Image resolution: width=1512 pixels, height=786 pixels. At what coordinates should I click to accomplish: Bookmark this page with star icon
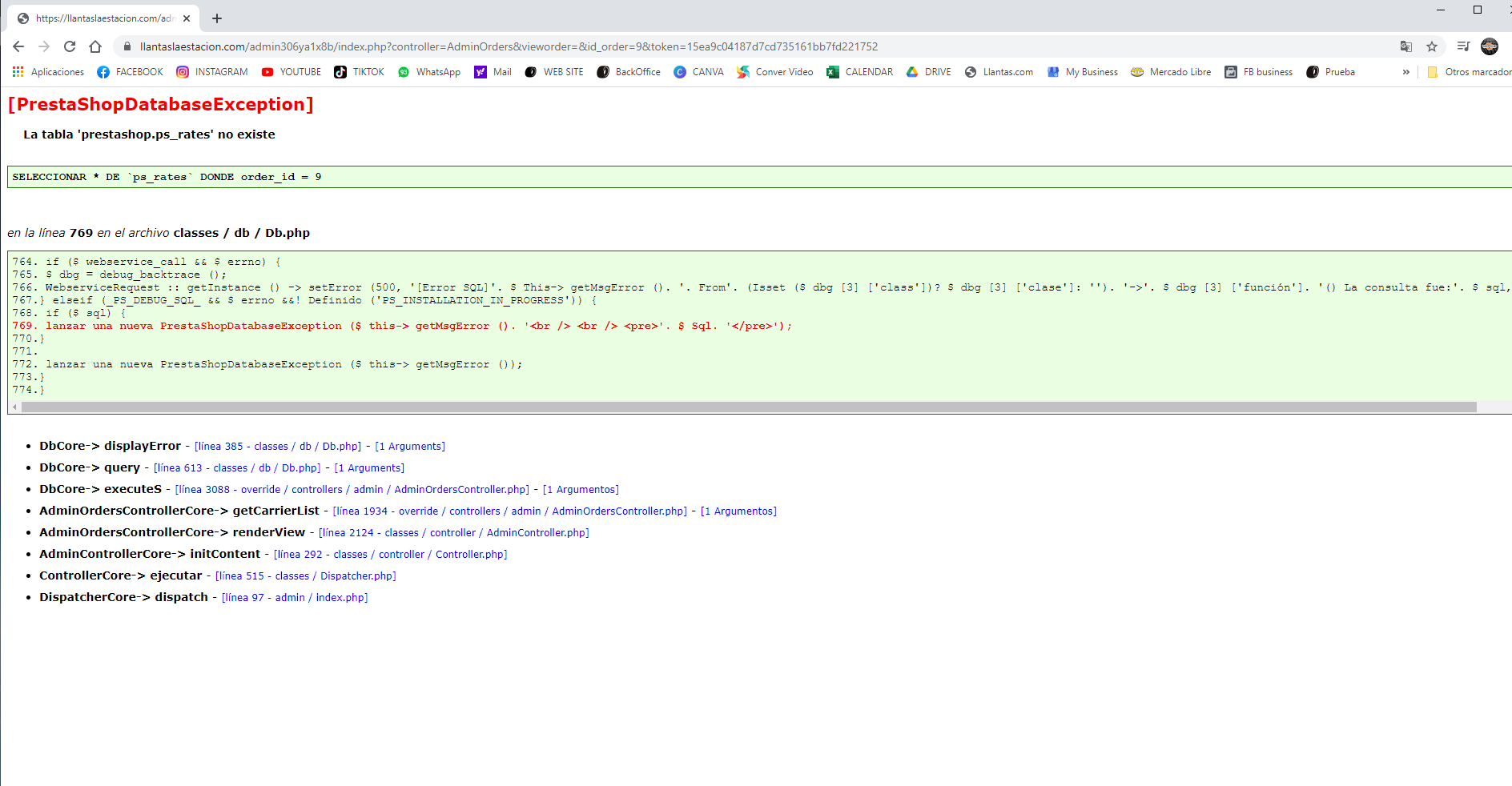point(1432,46)
